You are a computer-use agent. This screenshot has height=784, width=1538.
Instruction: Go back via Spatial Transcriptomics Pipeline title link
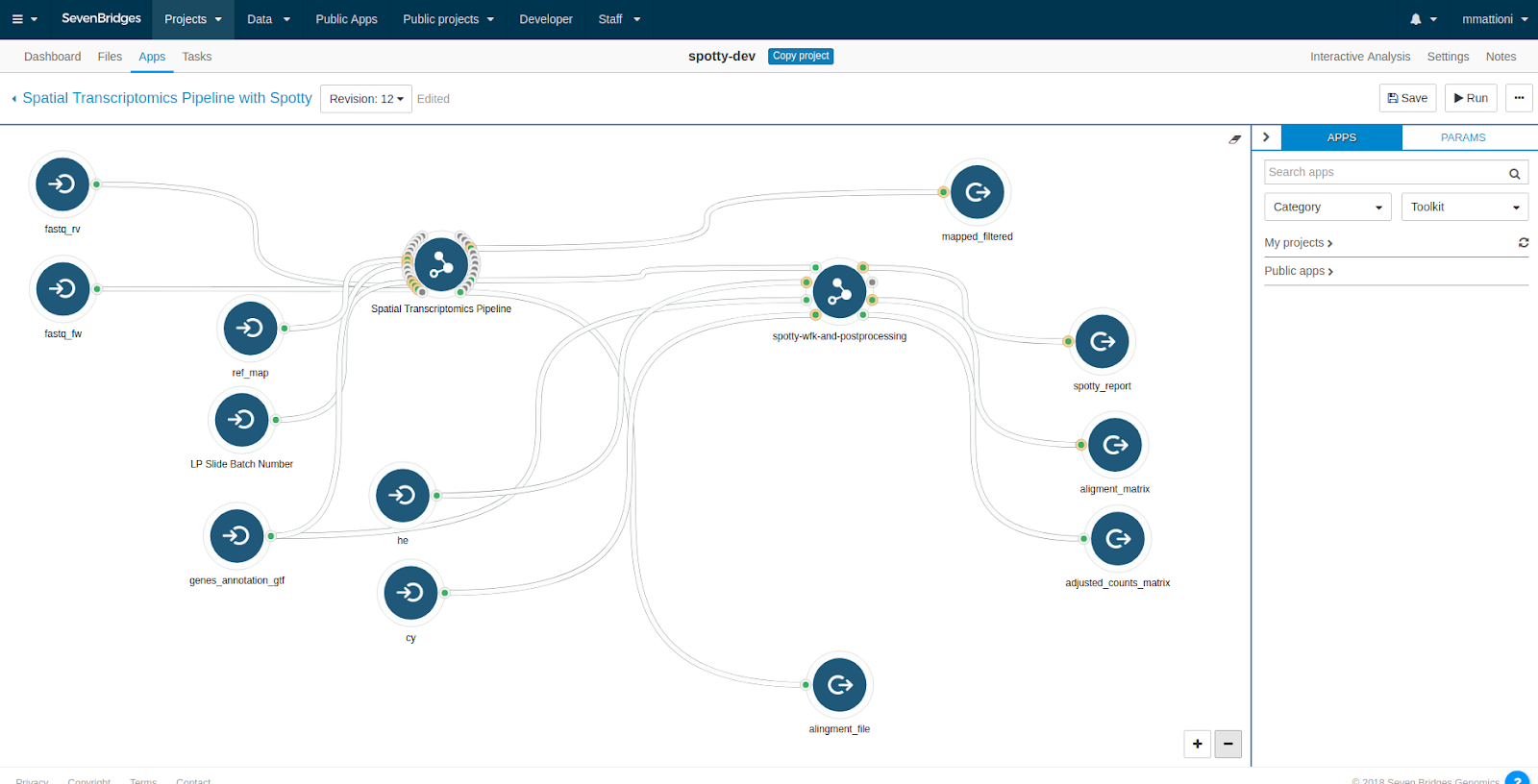[167, 98]
